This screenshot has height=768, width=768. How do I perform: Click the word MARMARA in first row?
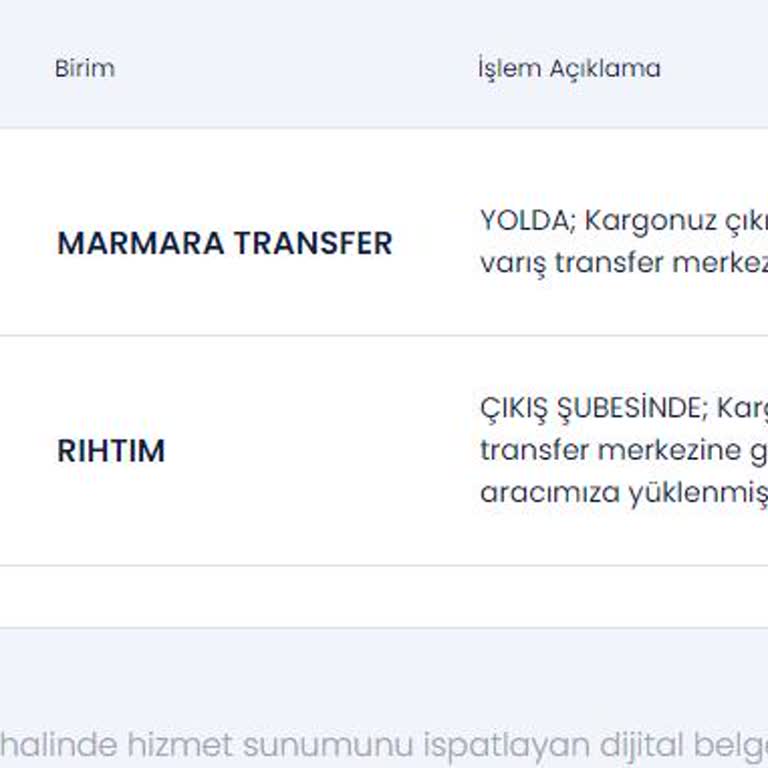click(141, 243)
